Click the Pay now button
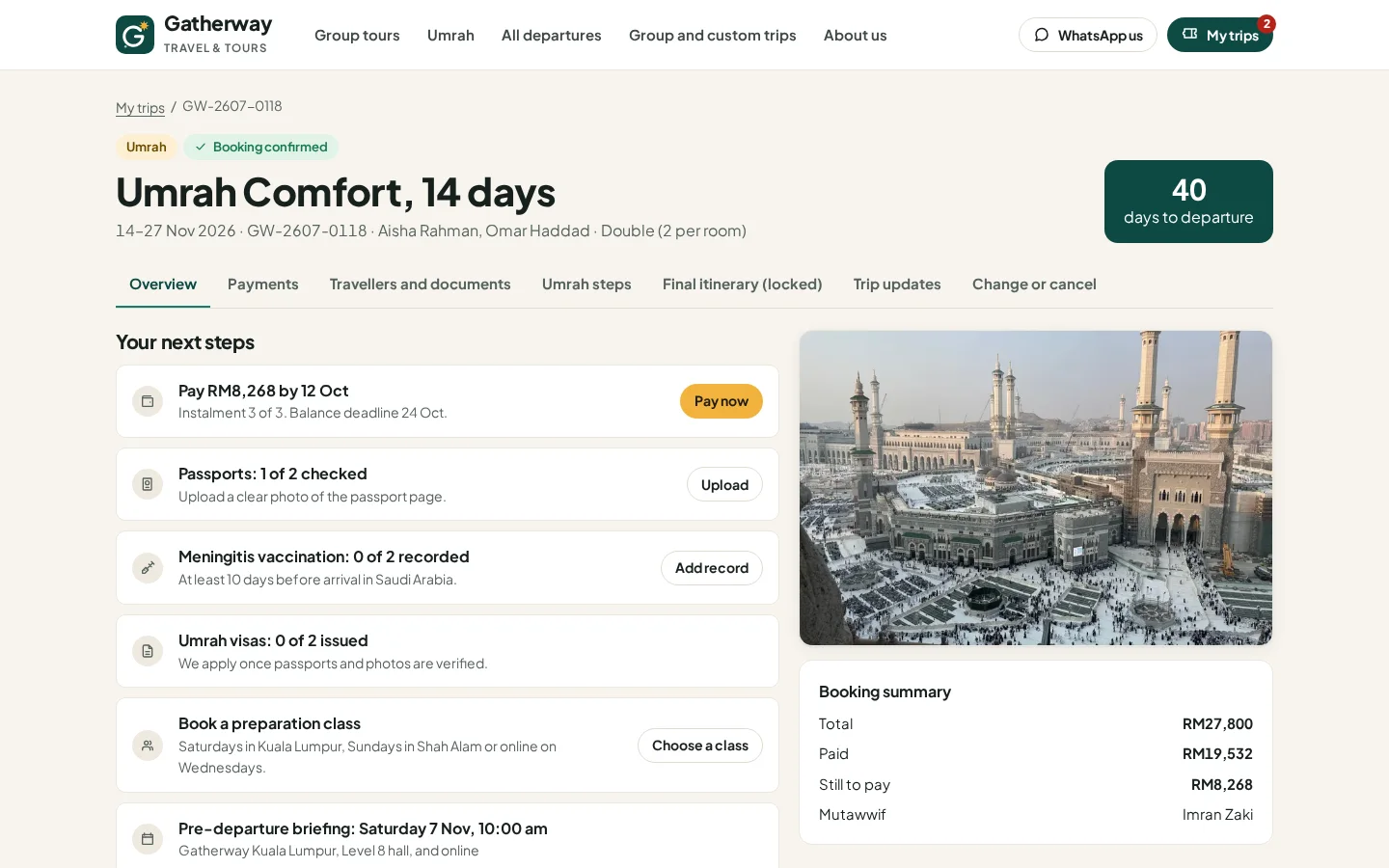This screenshot has width=1389, height=868. tap(722, 401)
